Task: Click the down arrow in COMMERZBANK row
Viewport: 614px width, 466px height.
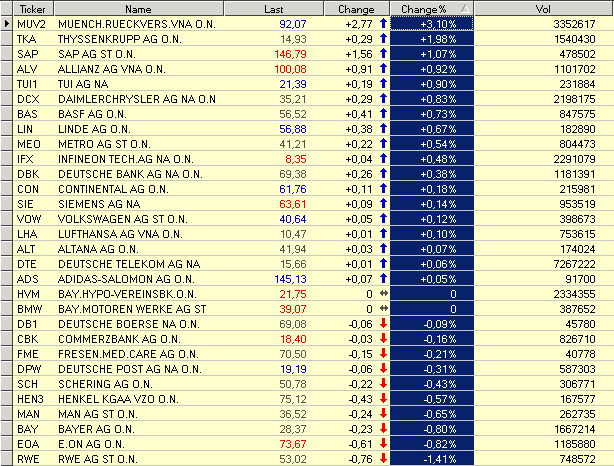Action: (383, 338)
